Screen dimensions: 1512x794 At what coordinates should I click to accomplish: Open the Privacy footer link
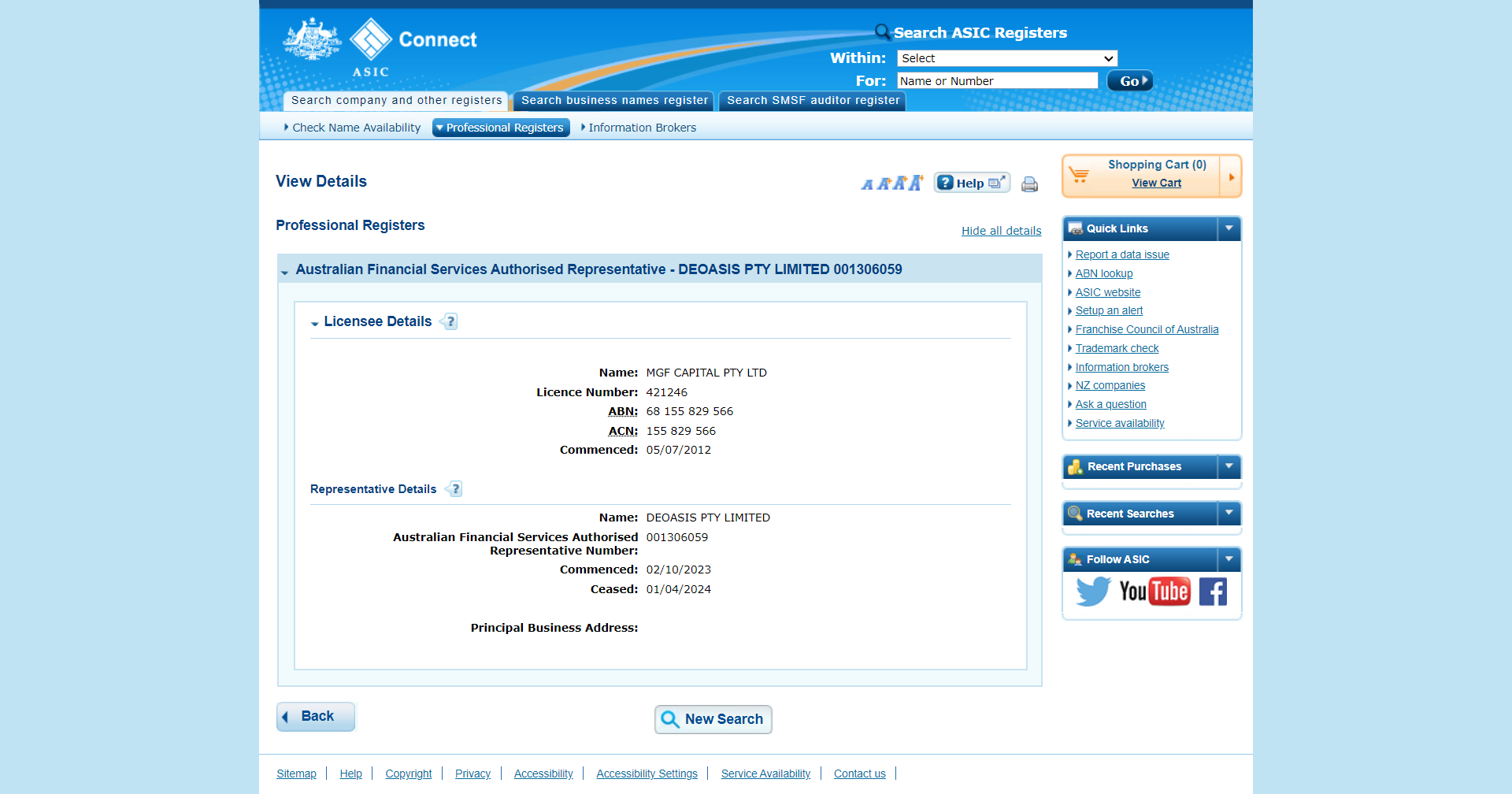[x=472, y=774]
